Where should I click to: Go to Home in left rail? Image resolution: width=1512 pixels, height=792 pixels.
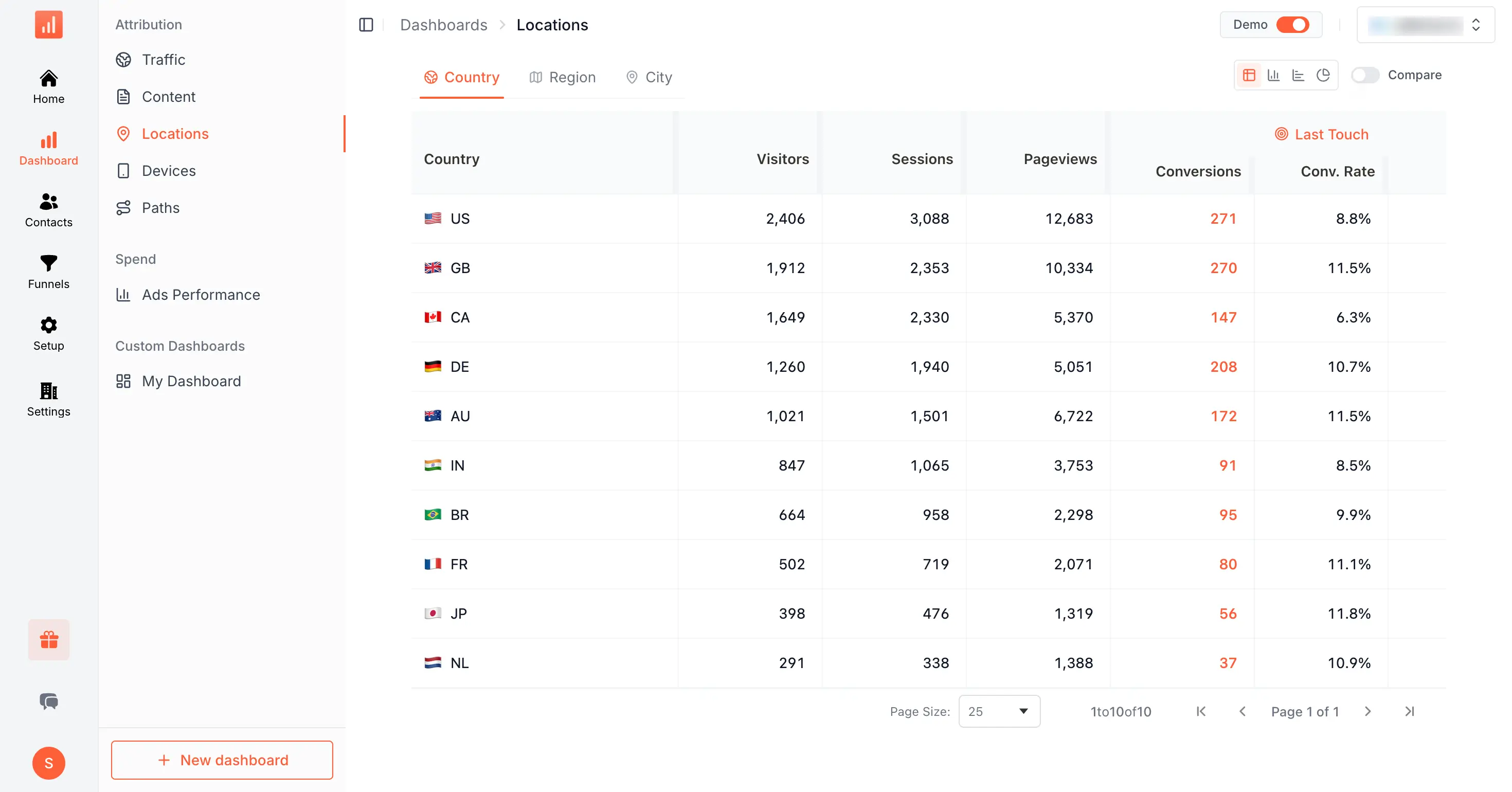tap(49, 87)
